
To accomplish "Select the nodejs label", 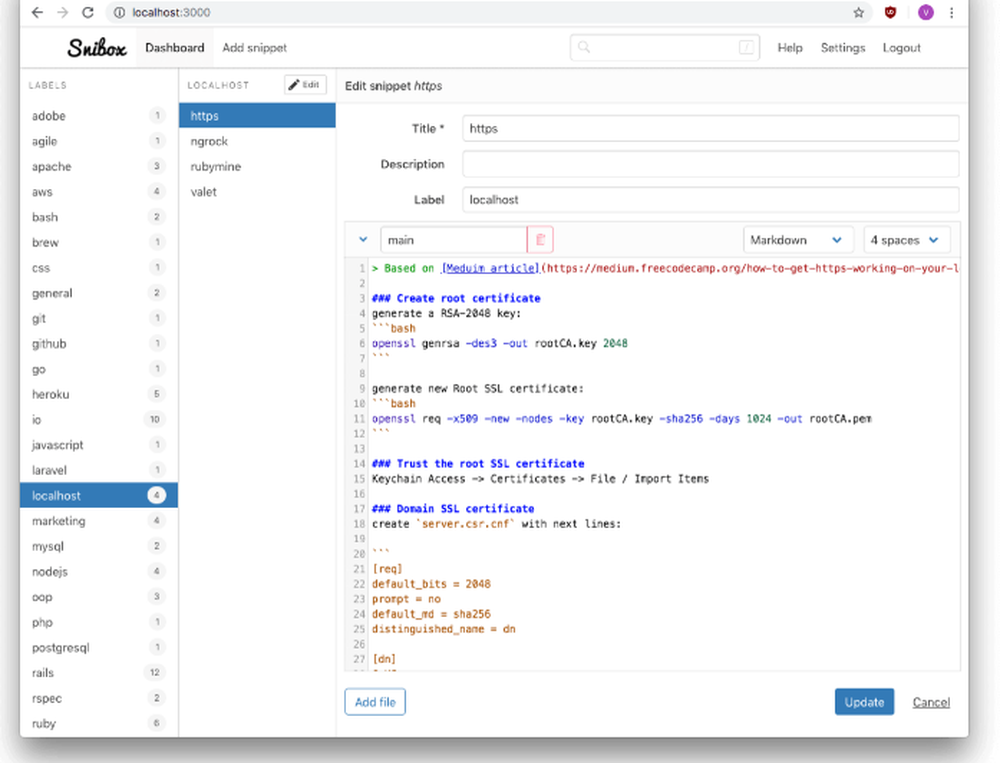I will click(99, 572).
